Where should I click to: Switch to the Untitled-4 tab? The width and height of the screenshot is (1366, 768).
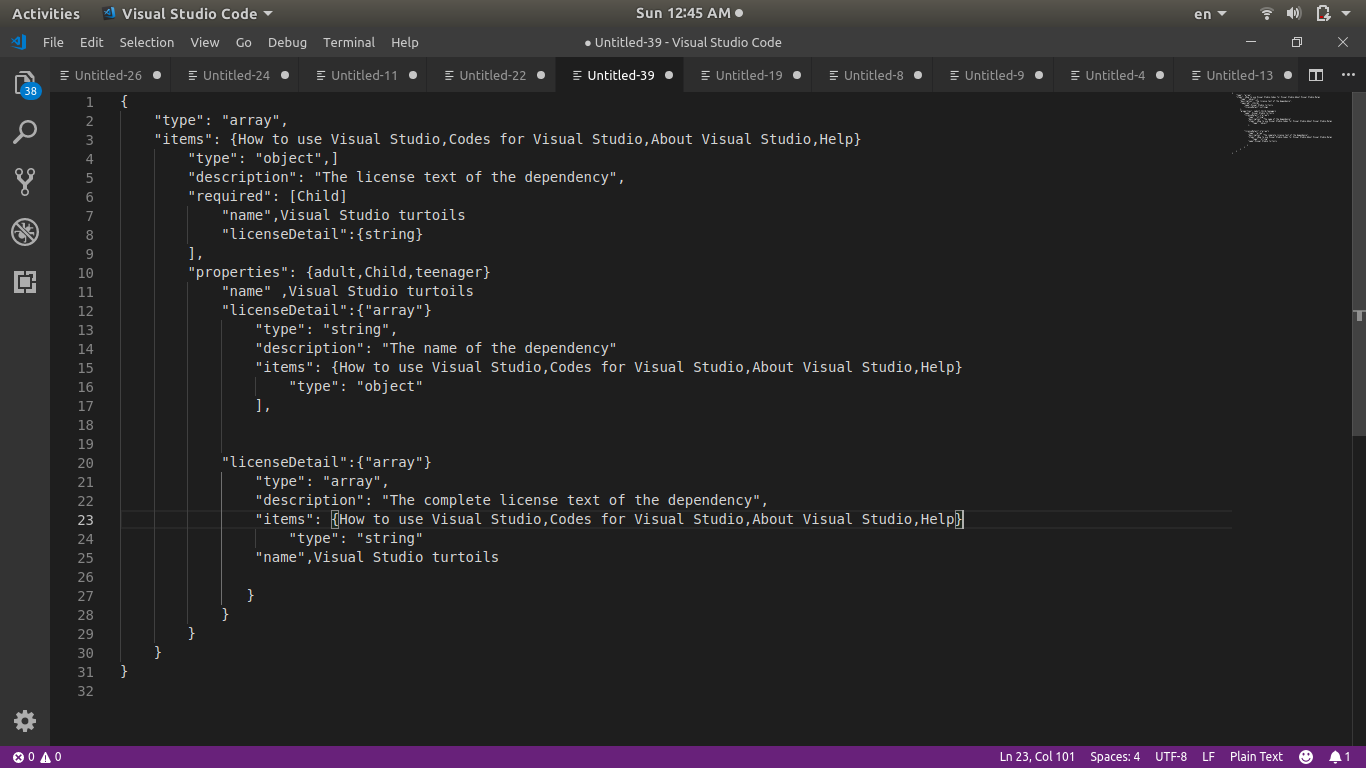click(x=1115, y=75)
